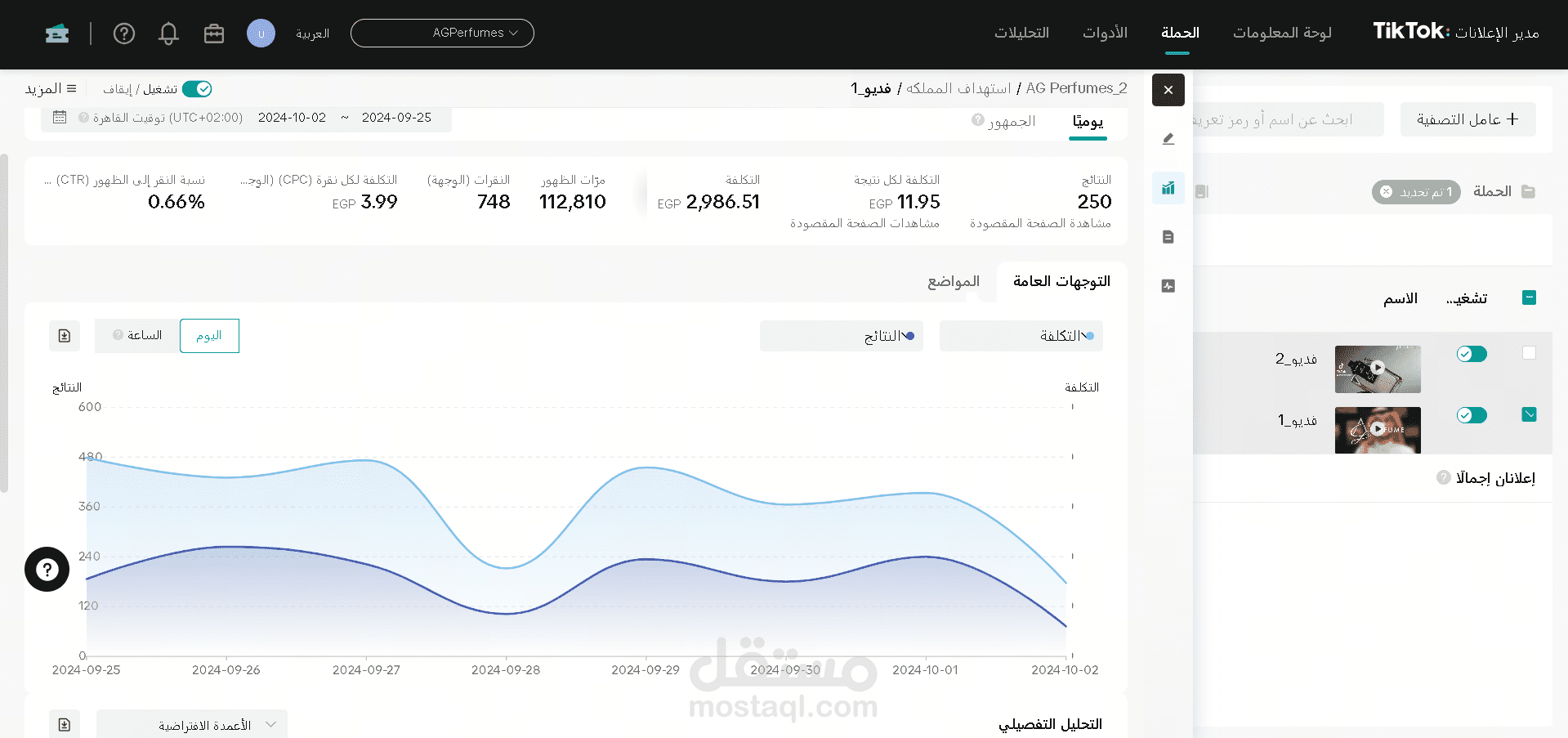Click the light blue التكلفة legend dot
The width and height of the screenshot is (1568, 738).
tap(1090, 336)
